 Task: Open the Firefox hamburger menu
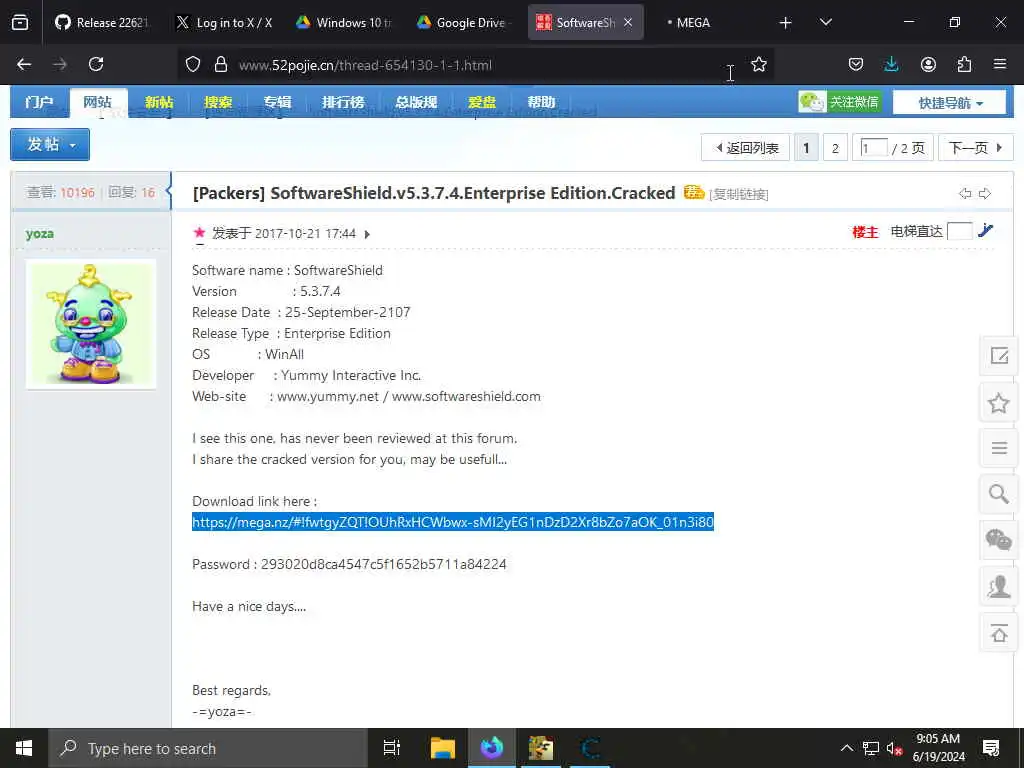click(x=1000, y=64)
